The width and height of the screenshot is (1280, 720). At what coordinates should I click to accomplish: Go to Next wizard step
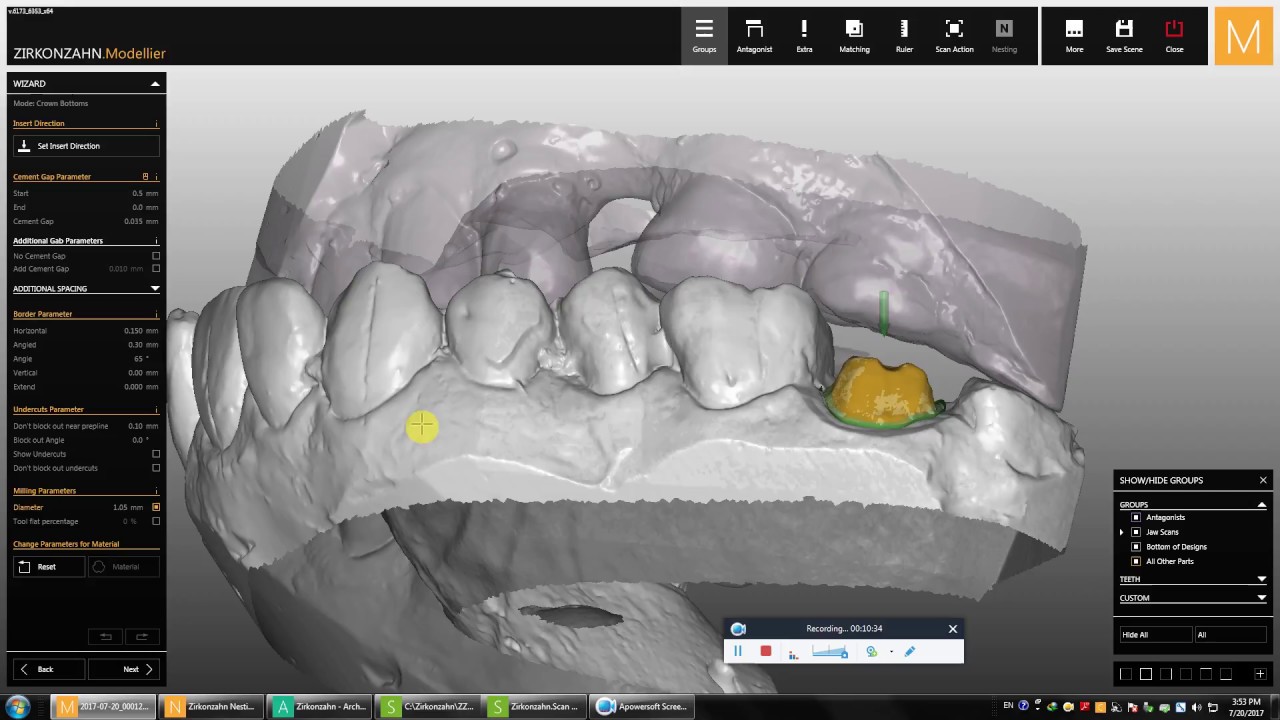[124, 669]
